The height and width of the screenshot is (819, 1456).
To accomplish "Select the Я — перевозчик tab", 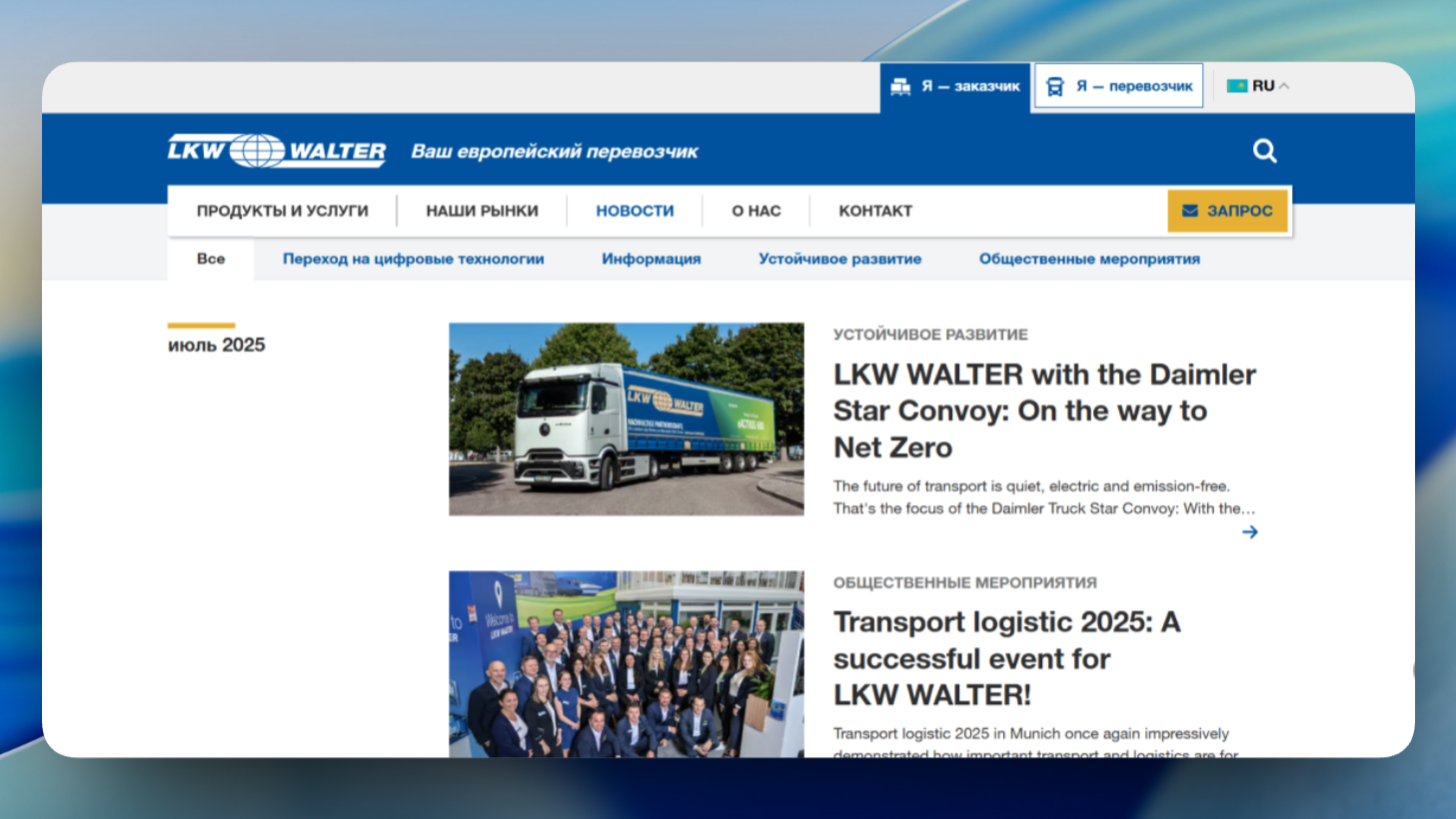I will [1119, 87].
